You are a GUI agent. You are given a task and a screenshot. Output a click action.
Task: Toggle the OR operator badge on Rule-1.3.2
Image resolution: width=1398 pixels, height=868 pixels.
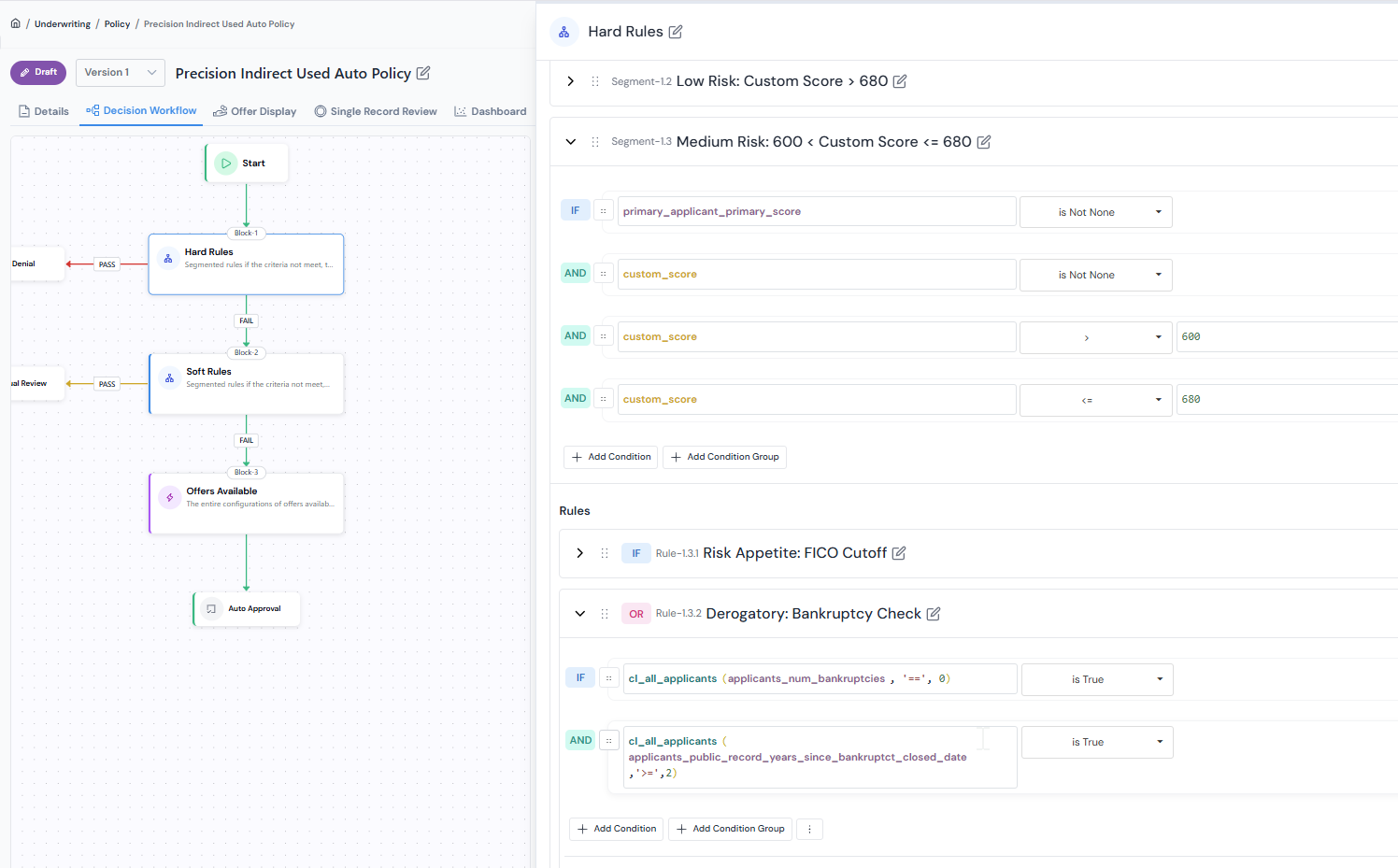tap(636, 614)
